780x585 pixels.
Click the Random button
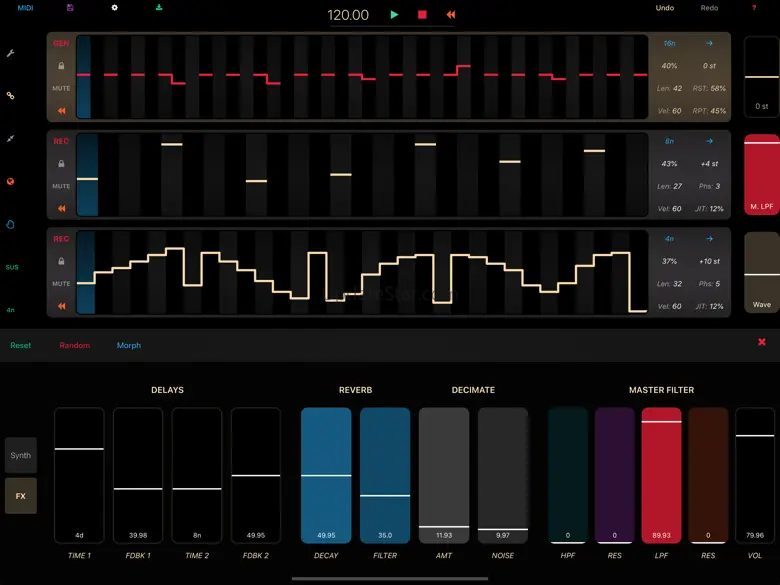[x=74, y=346]
